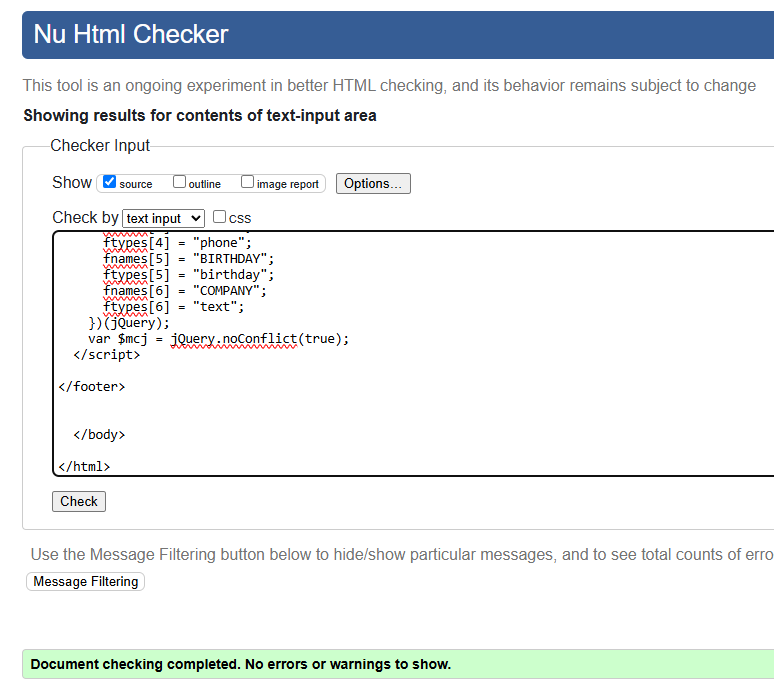
Task: Click the Checker Input legend label
Action: click(x=100, y=146)
